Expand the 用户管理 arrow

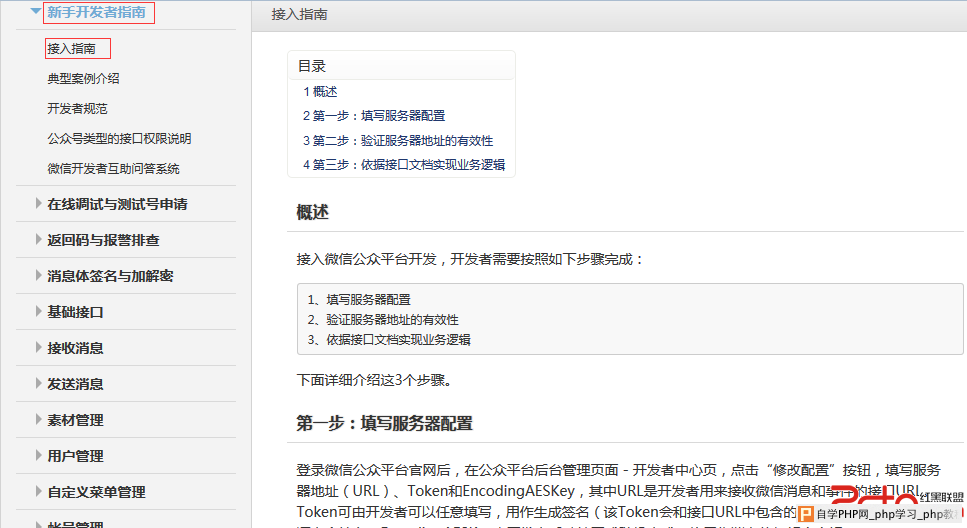click(38, 455)
